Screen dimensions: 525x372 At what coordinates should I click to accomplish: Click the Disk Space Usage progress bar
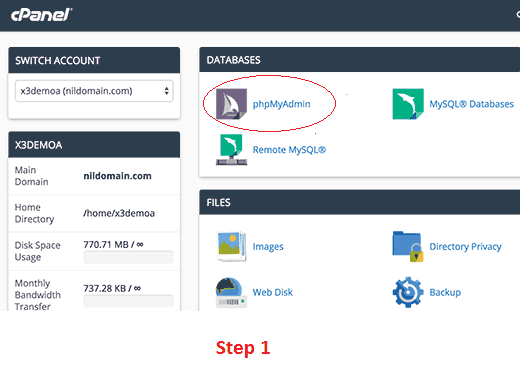point(128,257)
